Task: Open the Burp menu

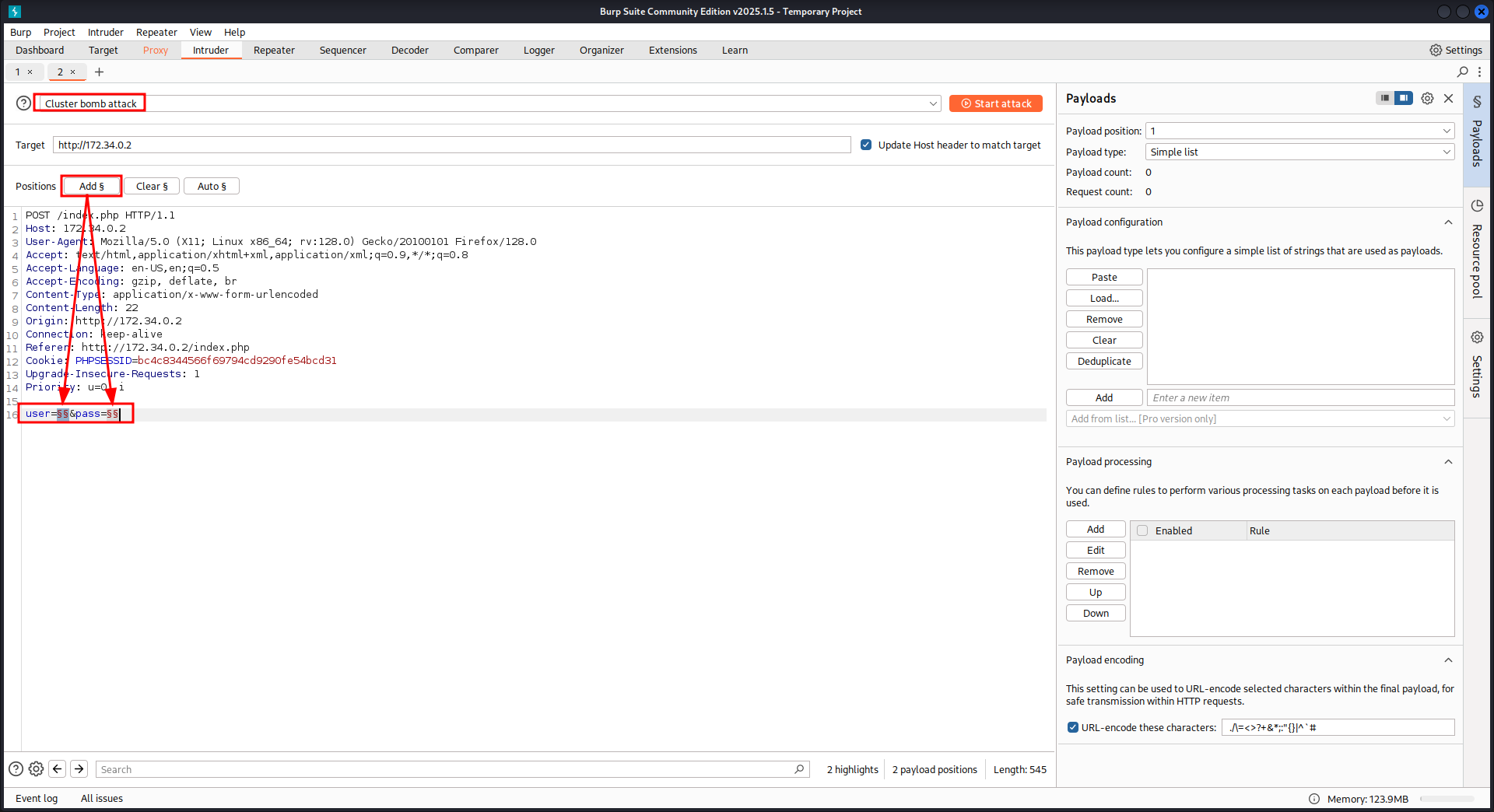Action: (x=21, y=32)
